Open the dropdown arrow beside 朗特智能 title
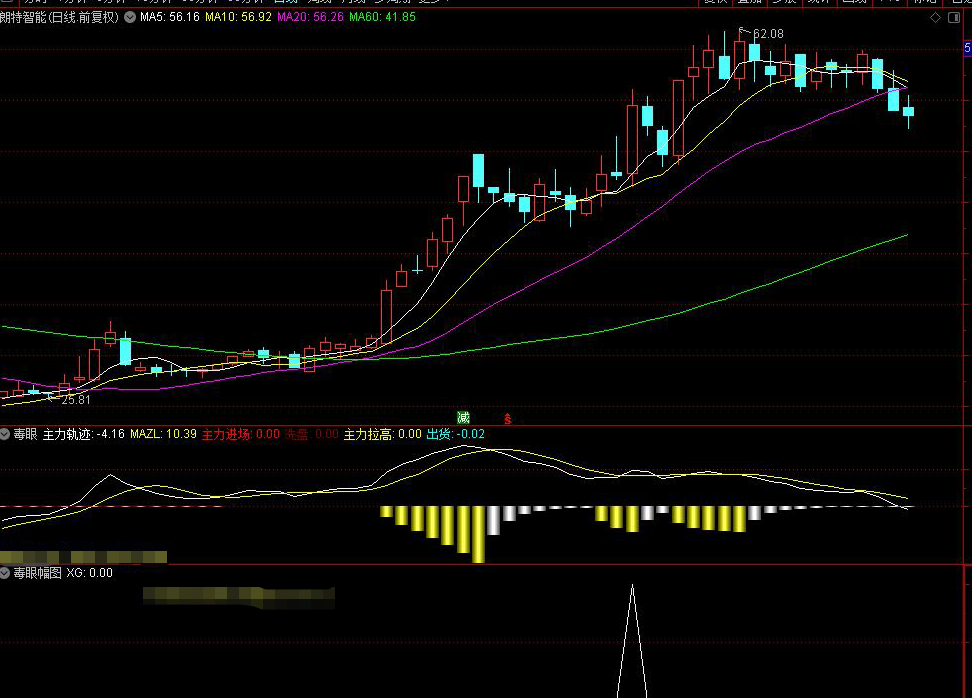The height and width of the screenshot is (698, 972). 130,17
